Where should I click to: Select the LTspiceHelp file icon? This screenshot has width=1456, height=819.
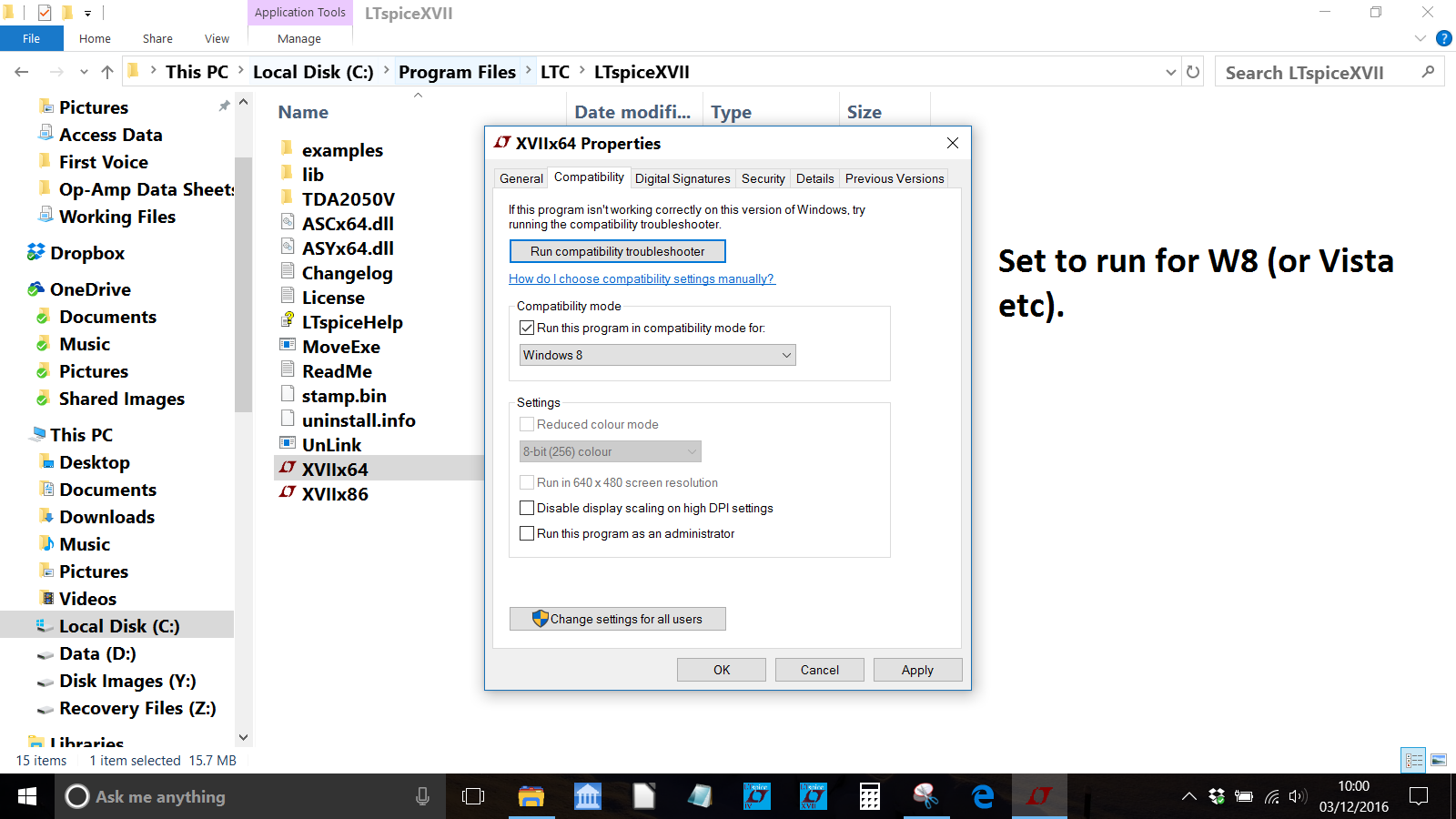[288, 320]
